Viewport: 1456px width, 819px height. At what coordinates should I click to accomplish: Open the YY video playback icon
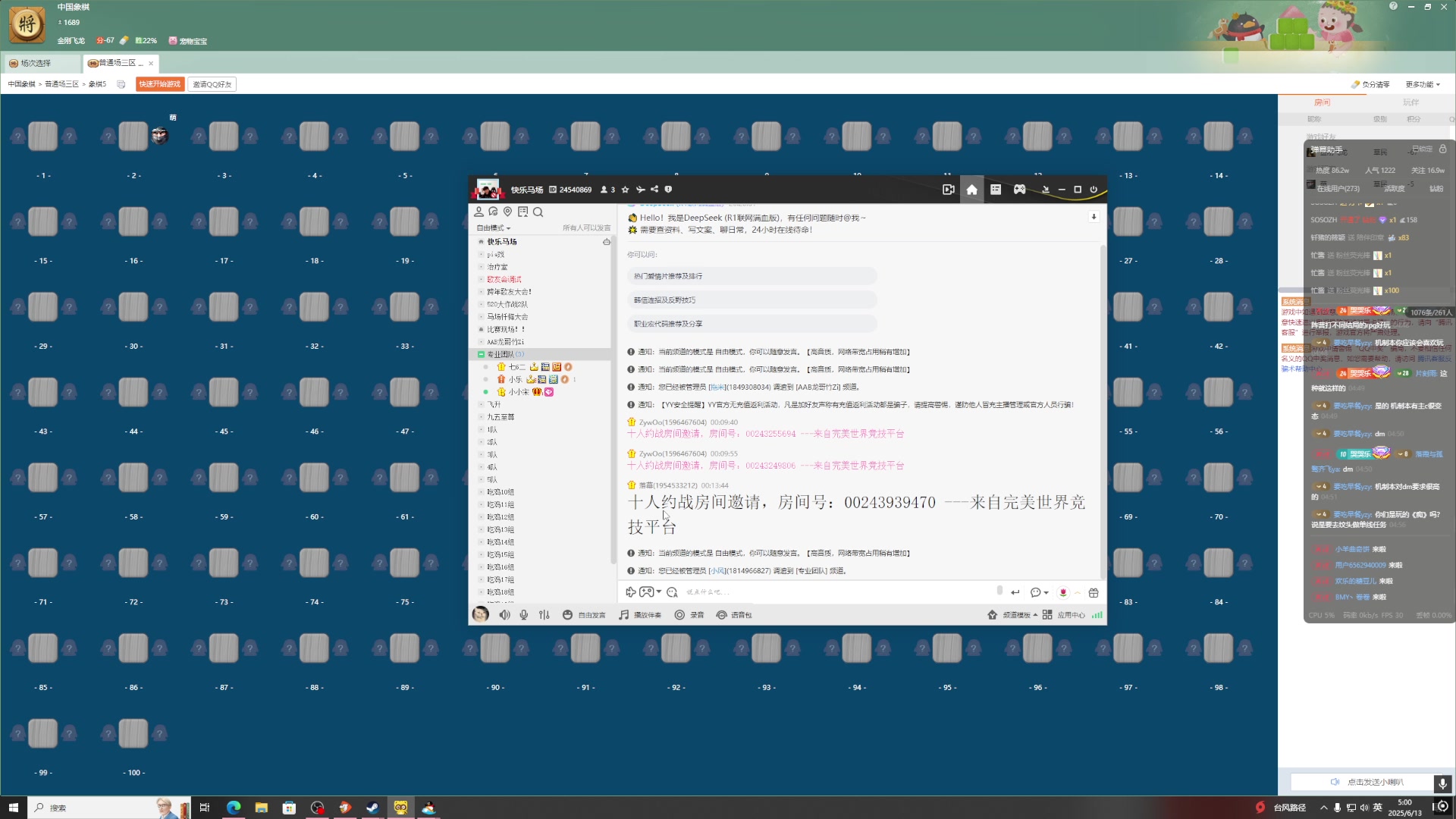948,190
